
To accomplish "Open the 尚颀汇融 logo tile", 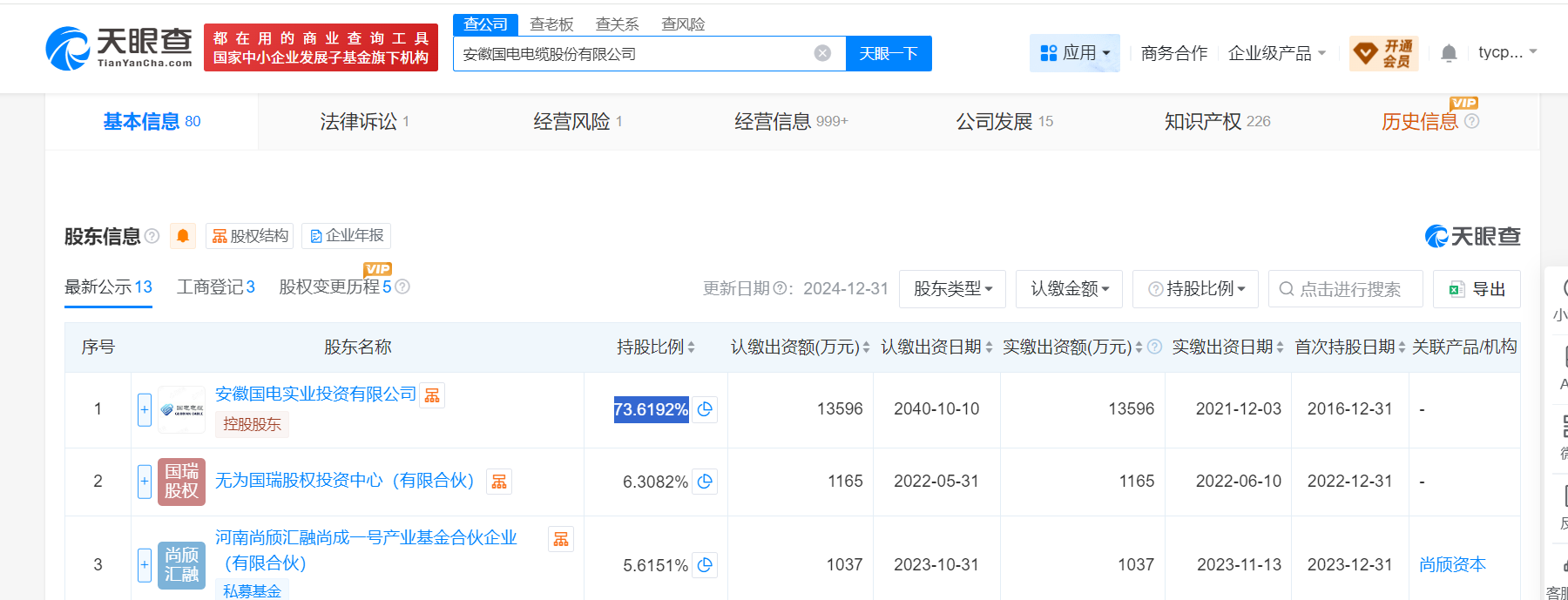I will pyautogui.click(x=182, y=564).
